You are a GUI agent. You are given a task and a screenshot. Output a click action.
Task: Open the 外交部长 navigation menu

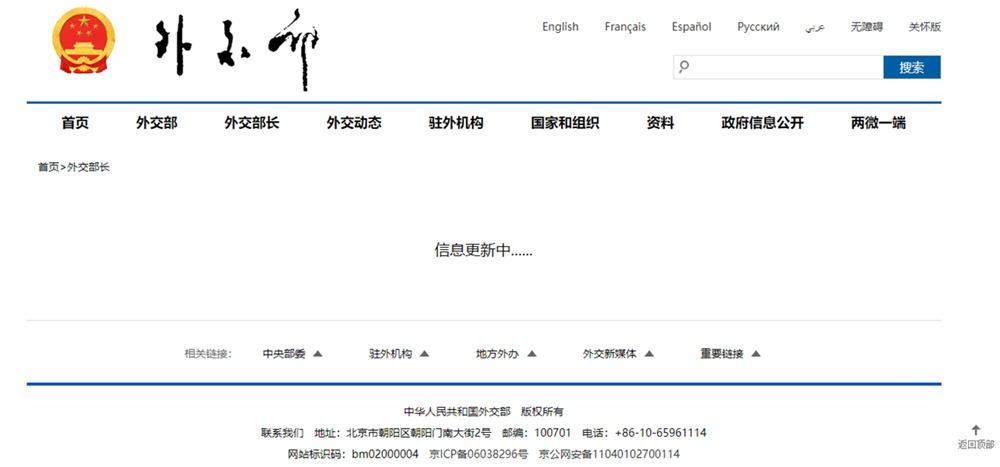coord(251,123)
